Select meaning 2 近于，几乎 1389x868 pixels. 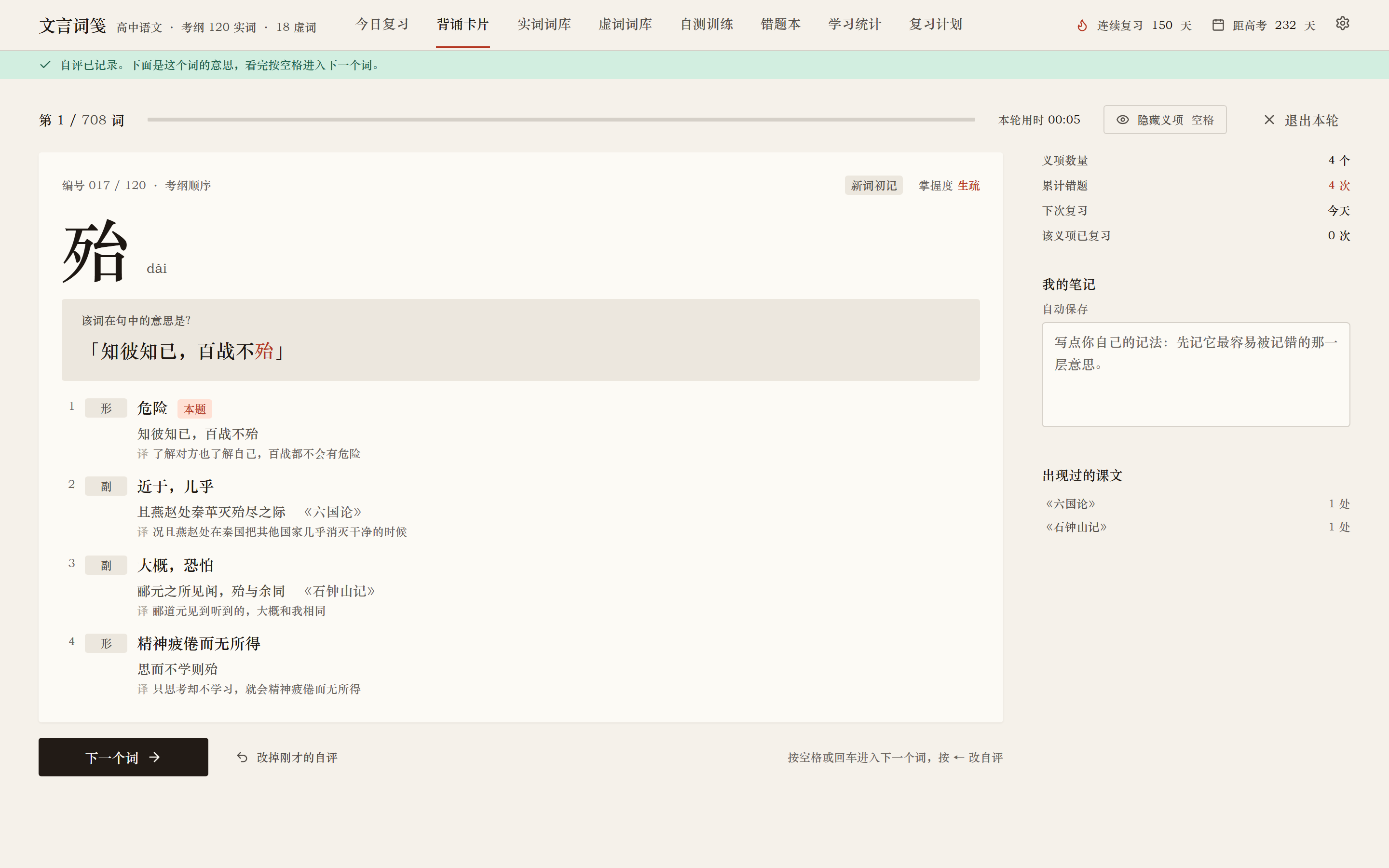(x=175, y=486)
